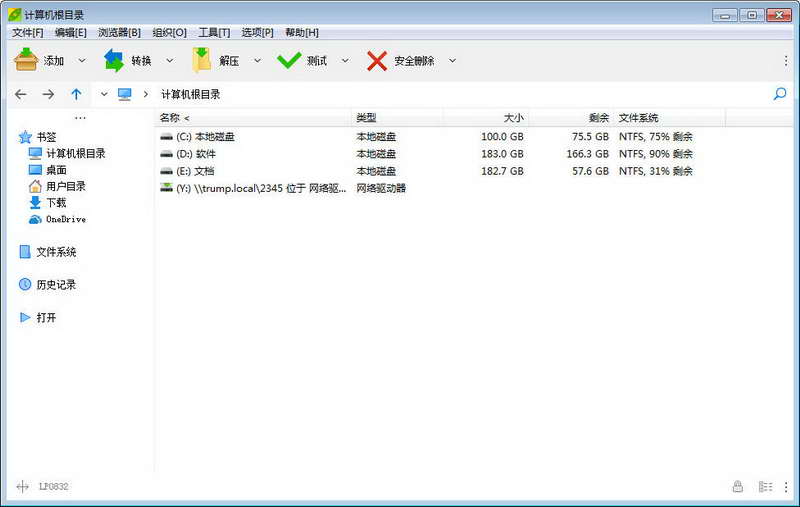Click the 解压 (Extract) folder icon
Viewport: 800px width, 507px height.
202,60
